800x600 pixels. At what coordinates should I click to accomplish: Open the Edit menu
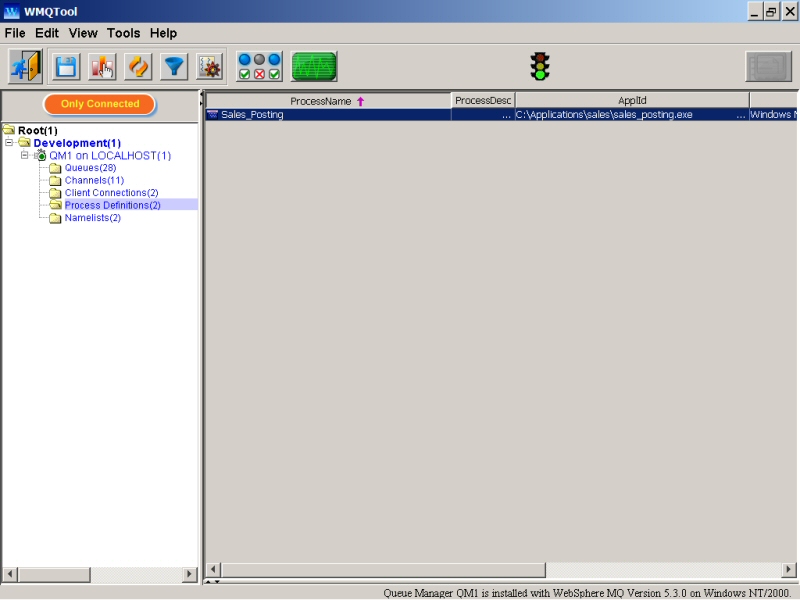pyautogui.click(x=47, y=33)
